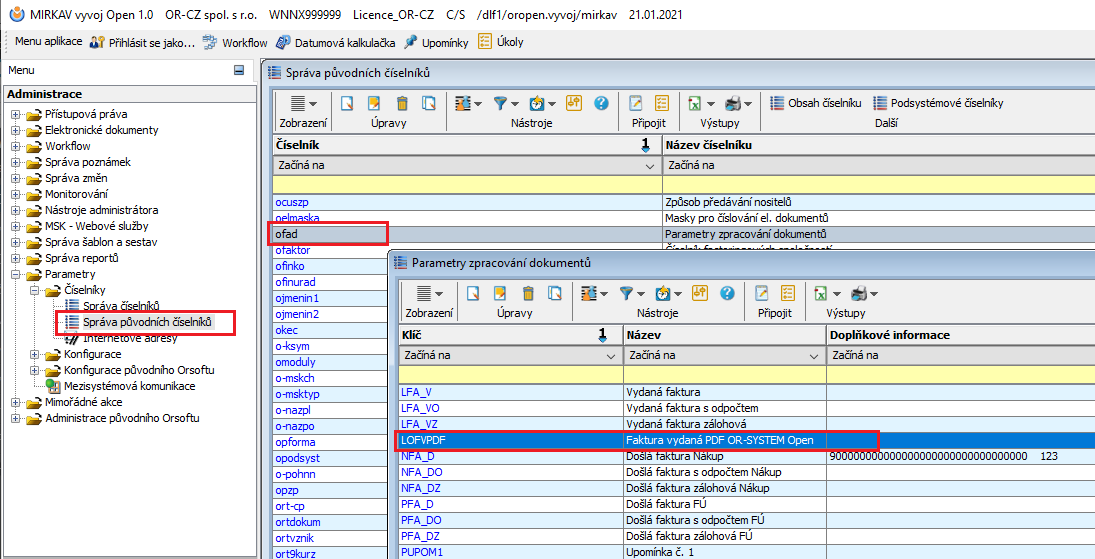This screenshot has width=1095, height=559.
Task: Open the filter funnel tool in Správa původních číselníků
Action: pos(501,103)
